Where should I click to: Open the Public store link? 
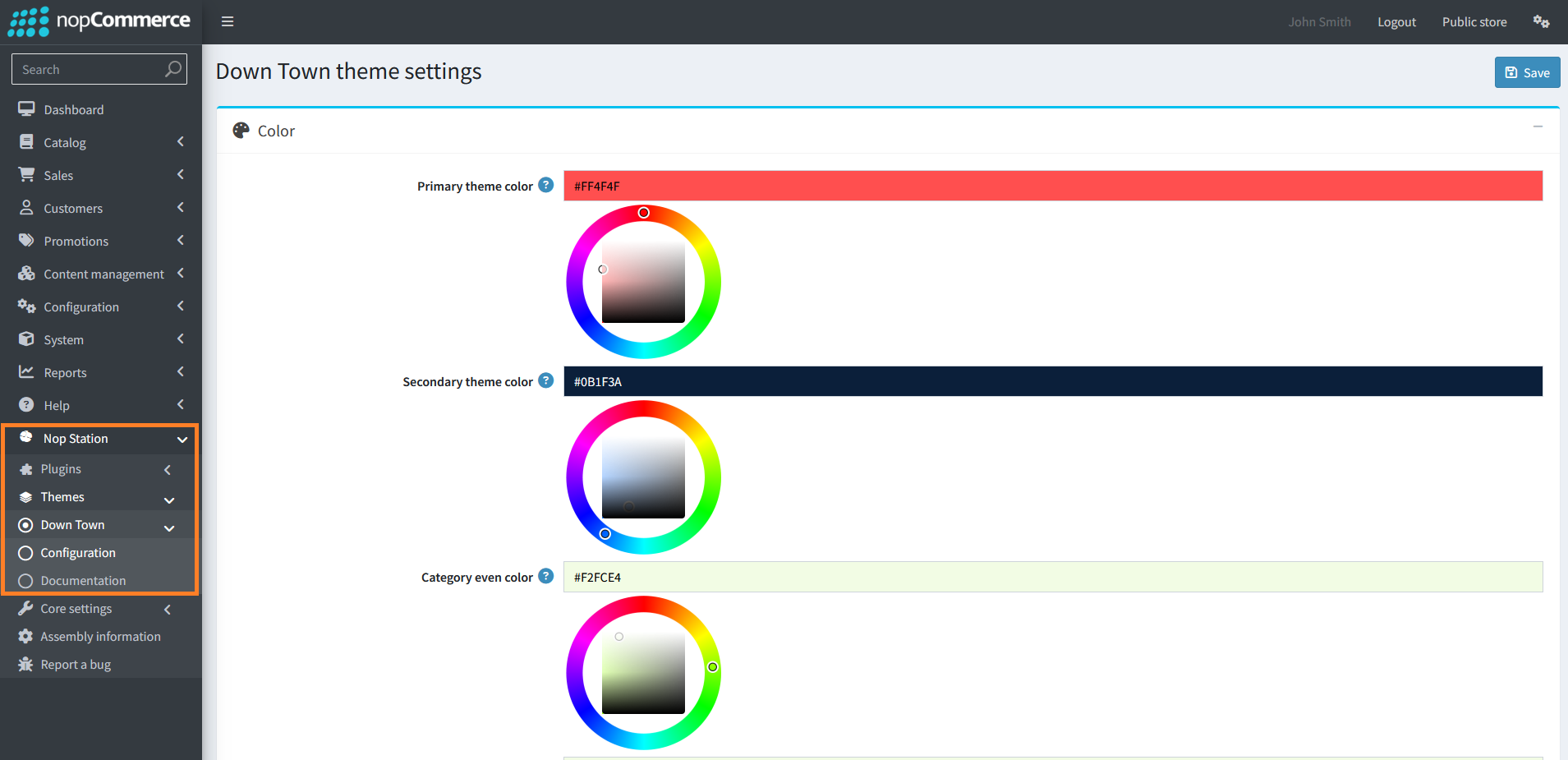(1474, 22)
